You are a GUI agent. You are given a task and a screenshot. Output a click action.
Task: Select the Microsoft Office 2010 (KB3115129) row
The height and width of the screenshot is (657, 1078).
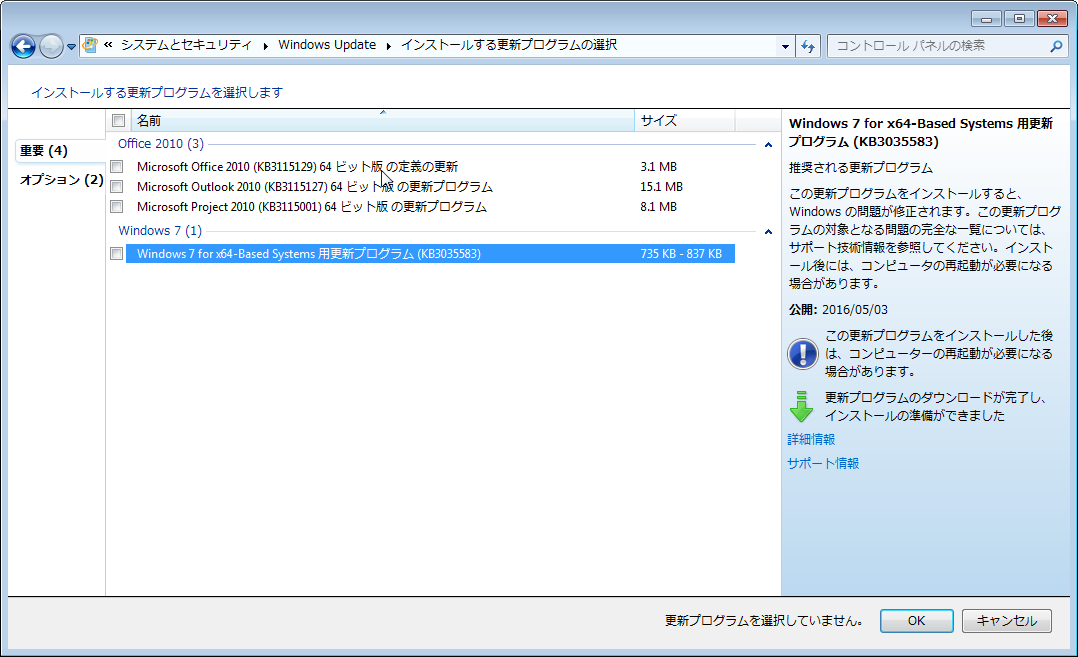(x=430, y=166)
